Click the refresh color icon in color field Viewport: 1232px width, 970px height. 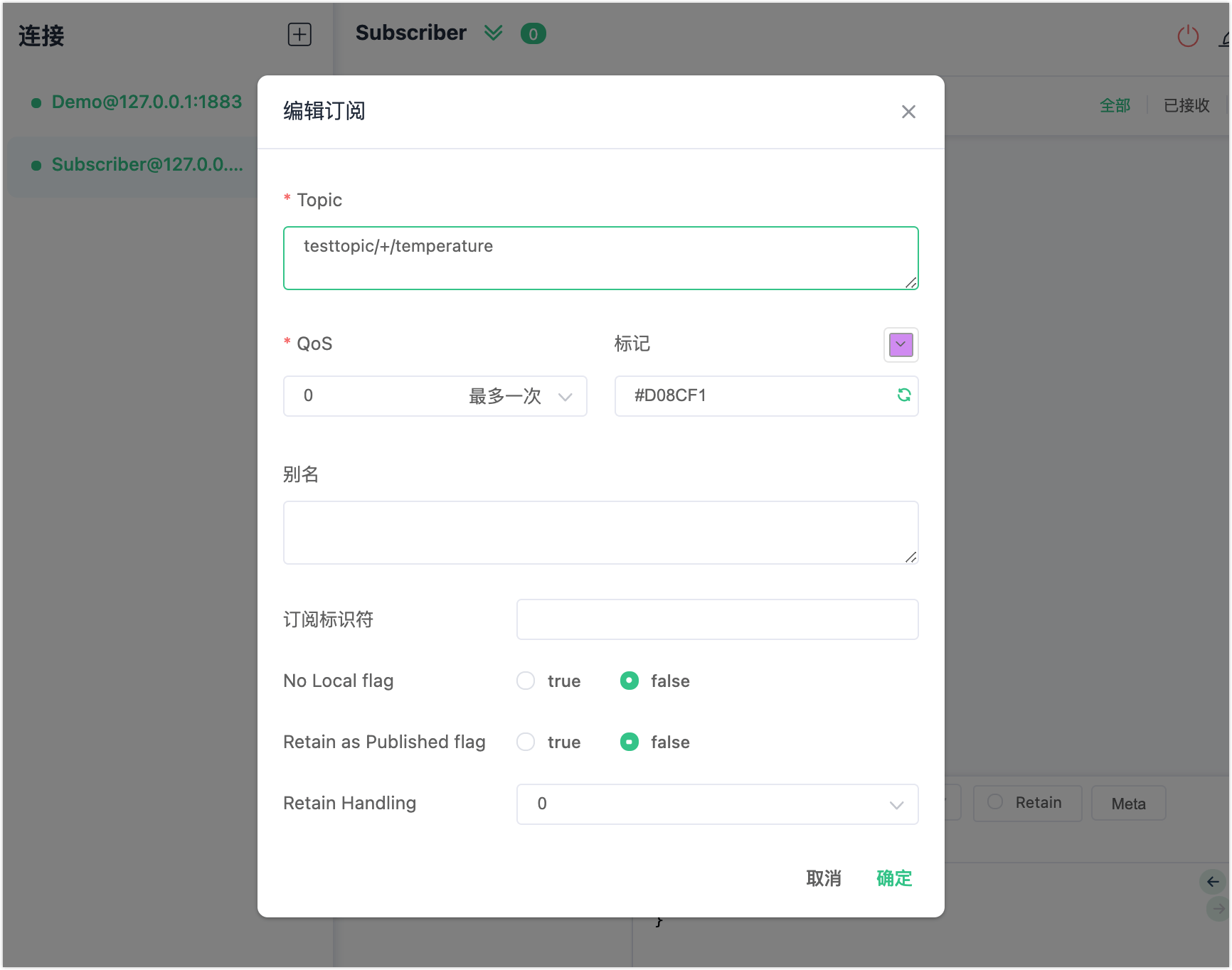point(903,395)
